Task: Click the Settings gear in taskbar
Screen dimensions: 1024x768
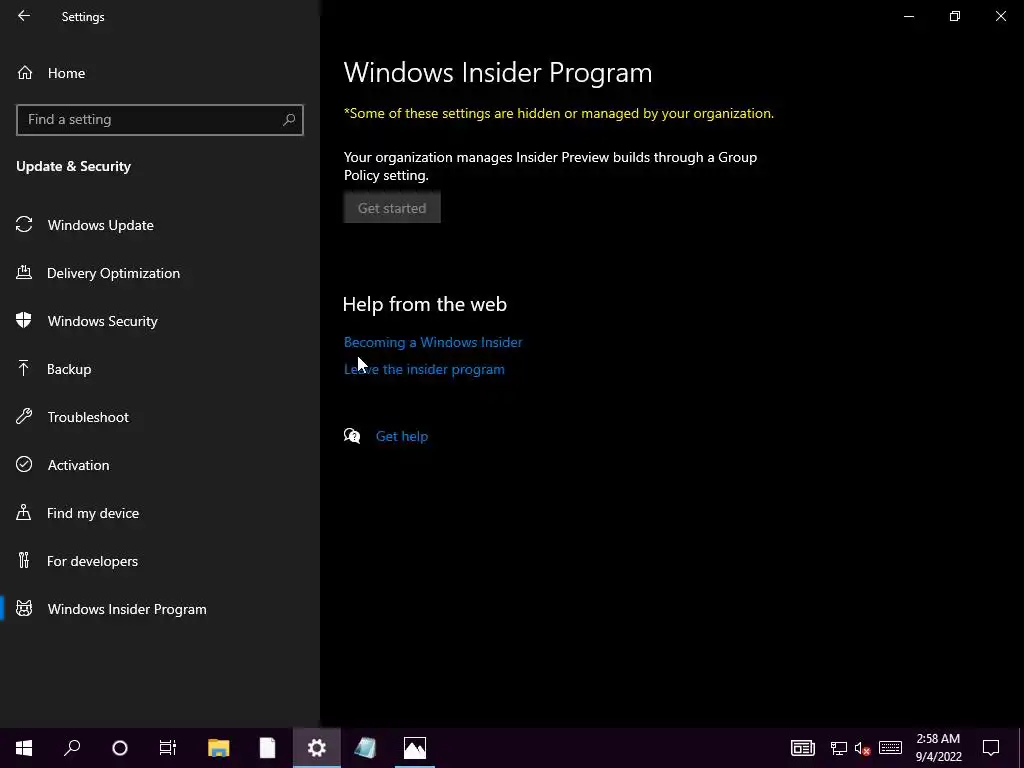Action: (317, 748)
